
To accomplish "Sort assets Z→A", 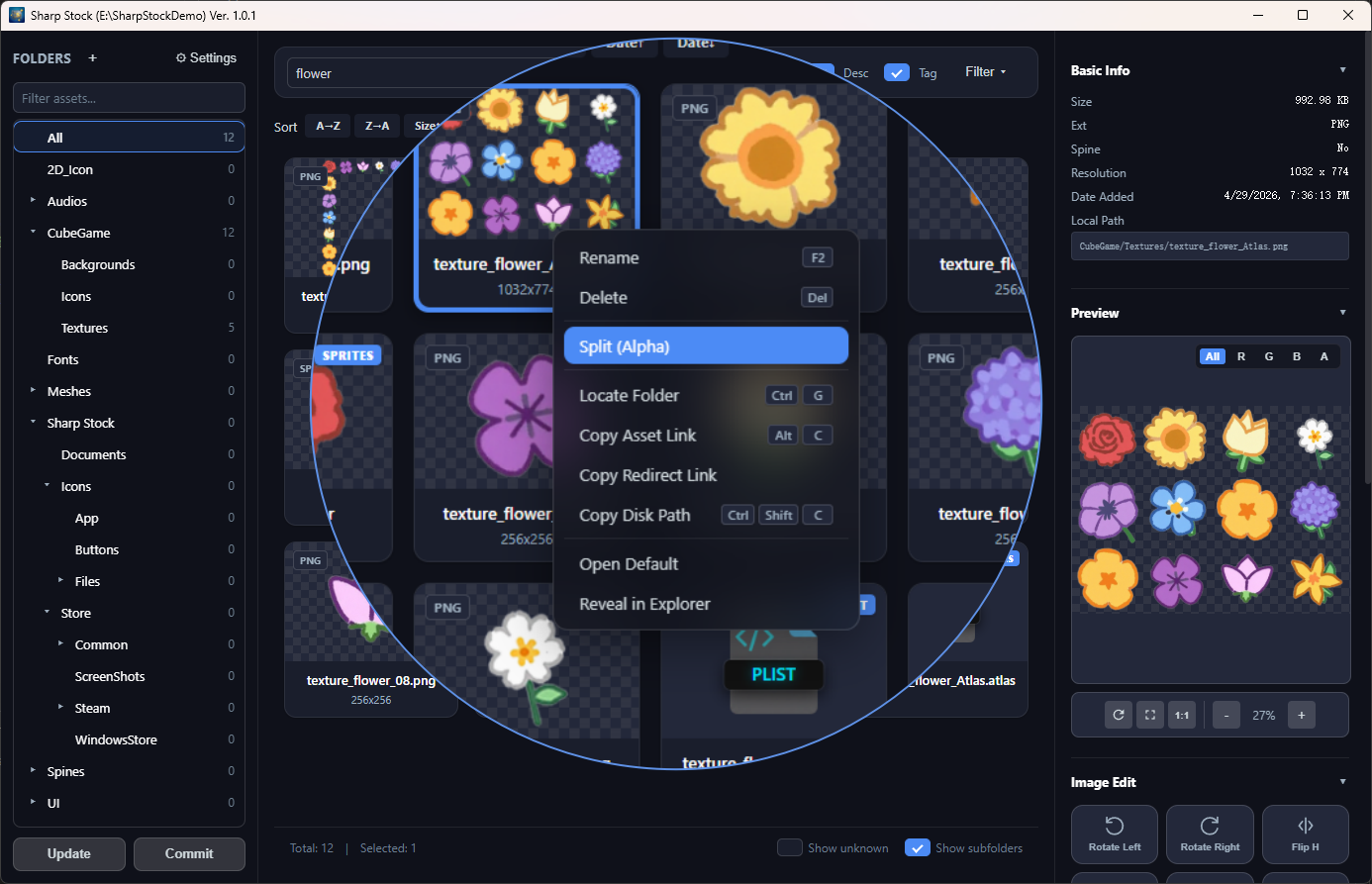I will [377, 126].
